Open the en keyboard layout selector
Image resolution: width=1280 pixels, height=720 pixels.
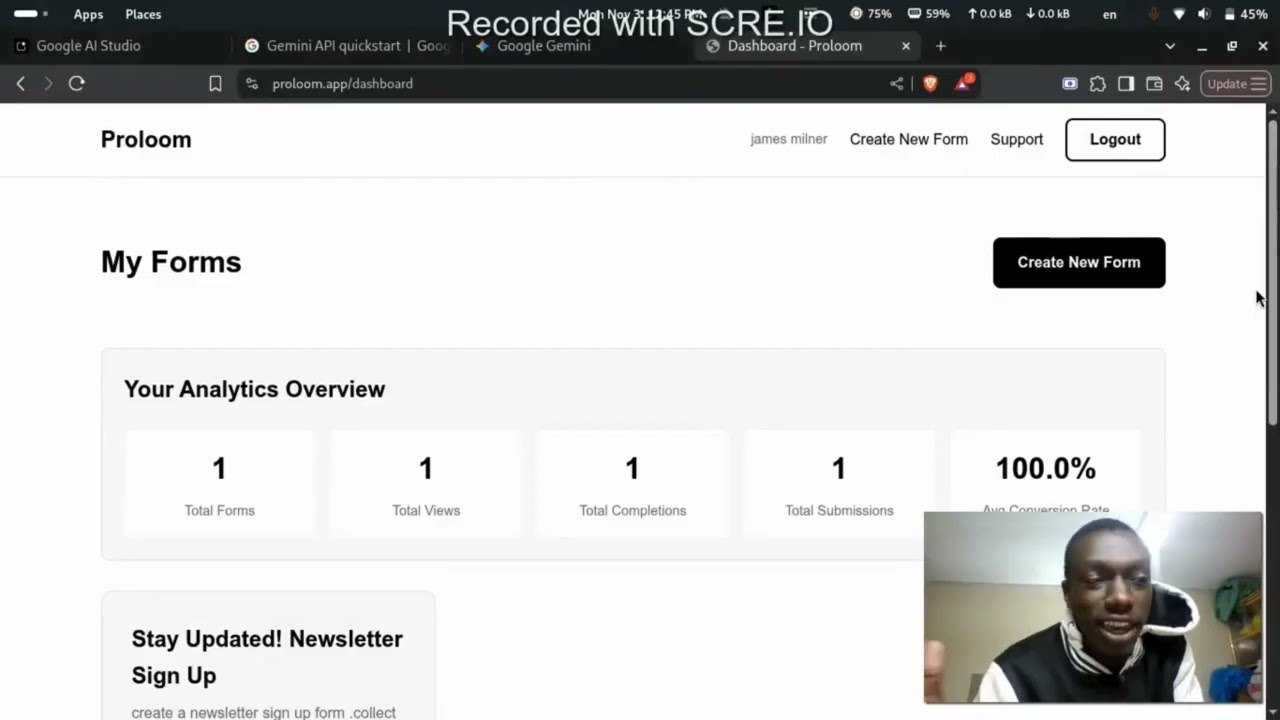[1109, 14]
